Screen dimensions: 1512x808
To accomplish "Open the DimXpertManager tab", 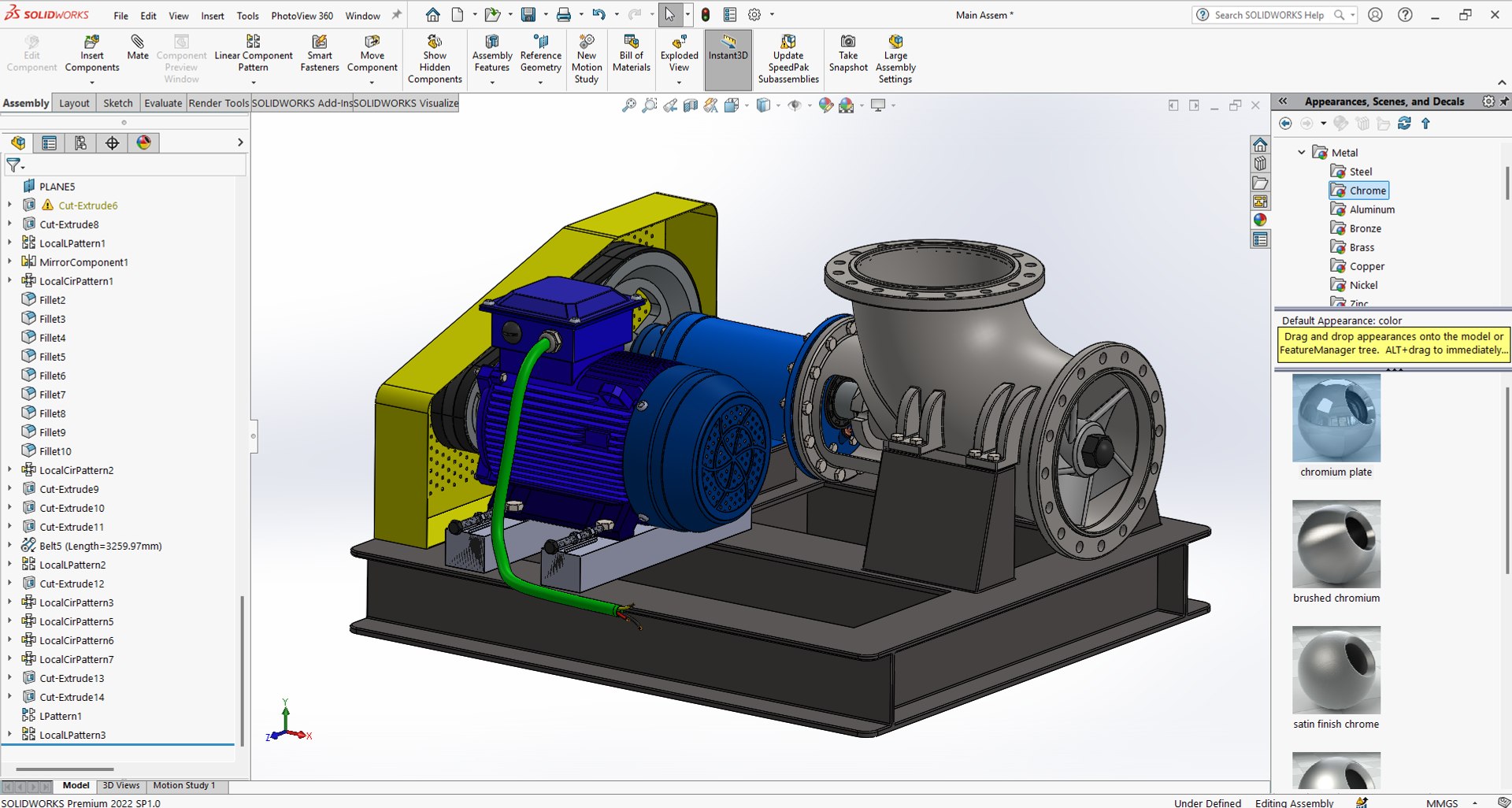I will click(112, 143).
